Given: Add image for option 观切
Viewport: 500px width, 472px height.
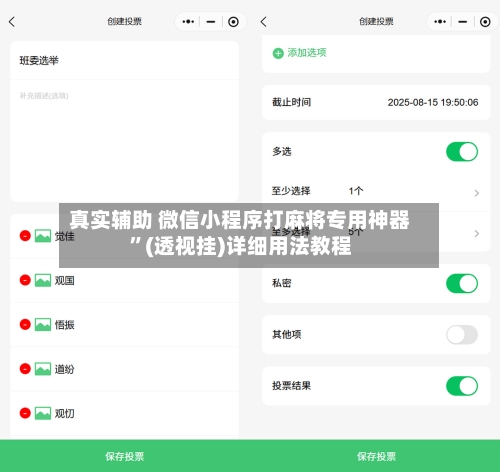Looking at the screenshot, I should [x=43, y=413].
